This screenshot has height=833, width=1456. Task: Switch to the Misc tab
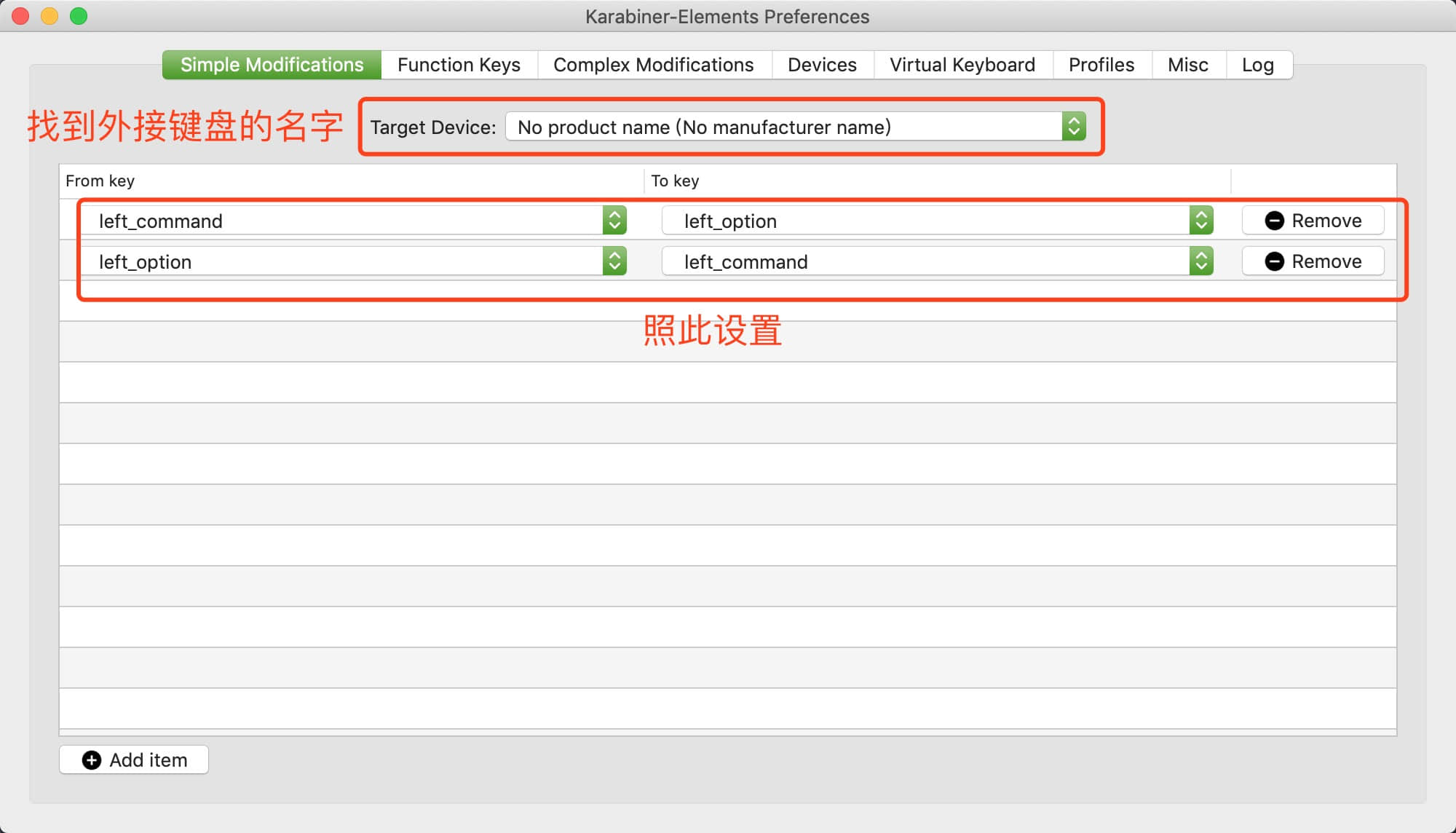pos(1187,65)
